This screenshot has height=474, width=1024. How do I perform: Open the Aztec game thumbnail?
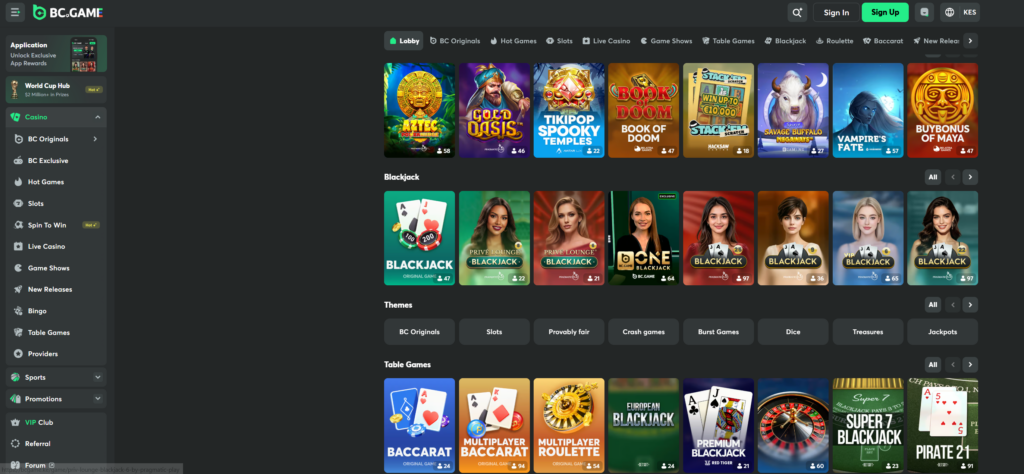coord(419,110)
